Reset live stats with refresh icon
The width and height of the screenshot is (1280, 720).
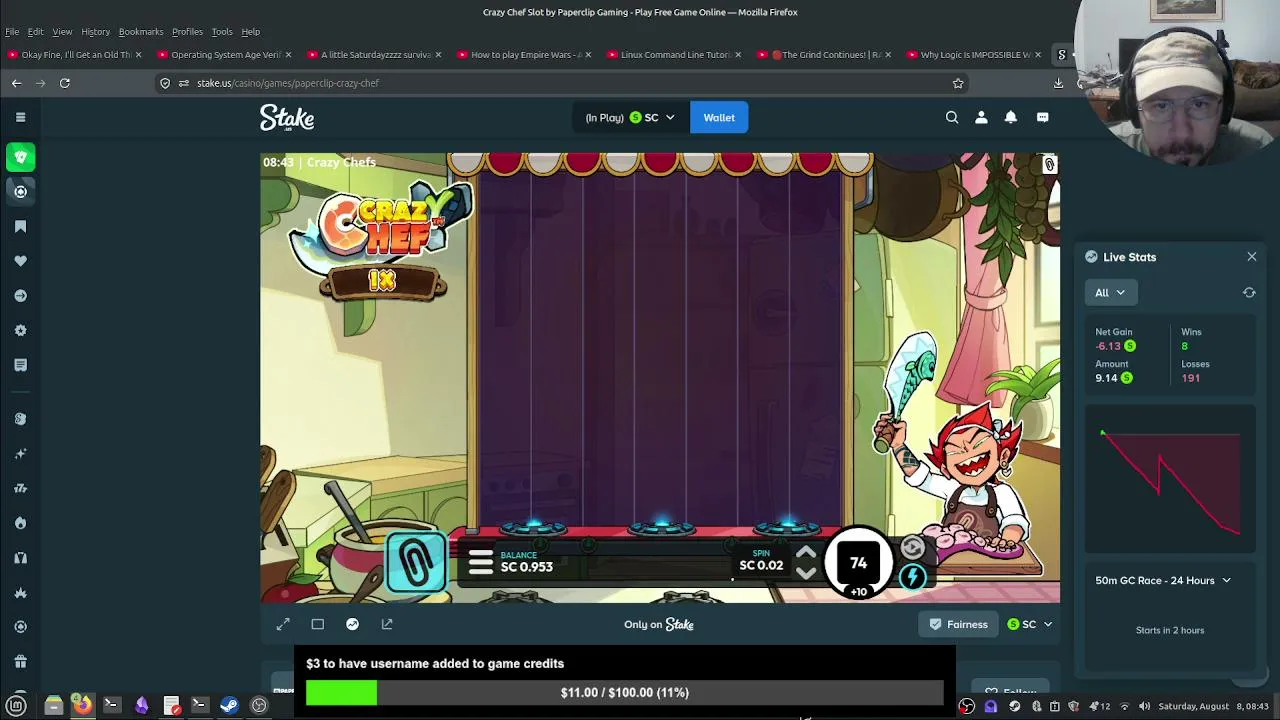point(1249,293)
